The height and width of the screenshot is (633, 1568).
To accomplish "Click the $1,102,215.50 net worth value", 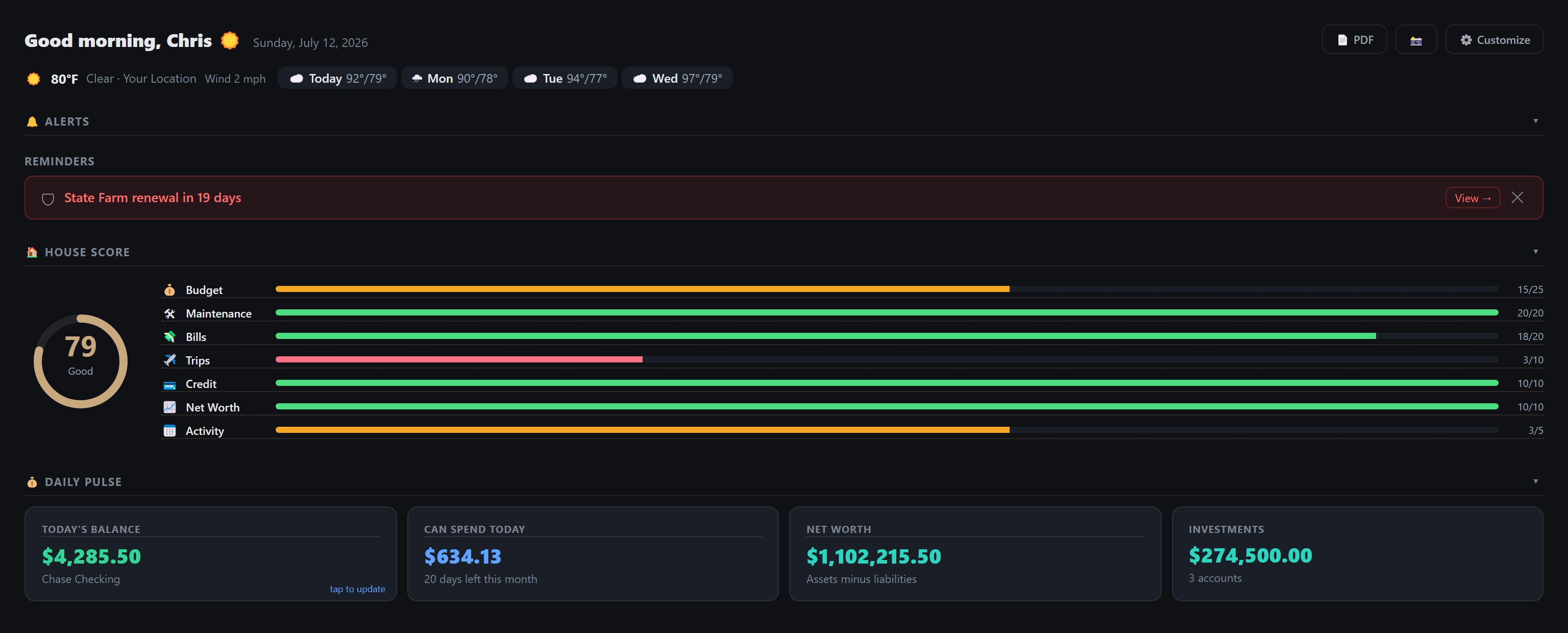I will pyautogui.click(x=873, y=556).
